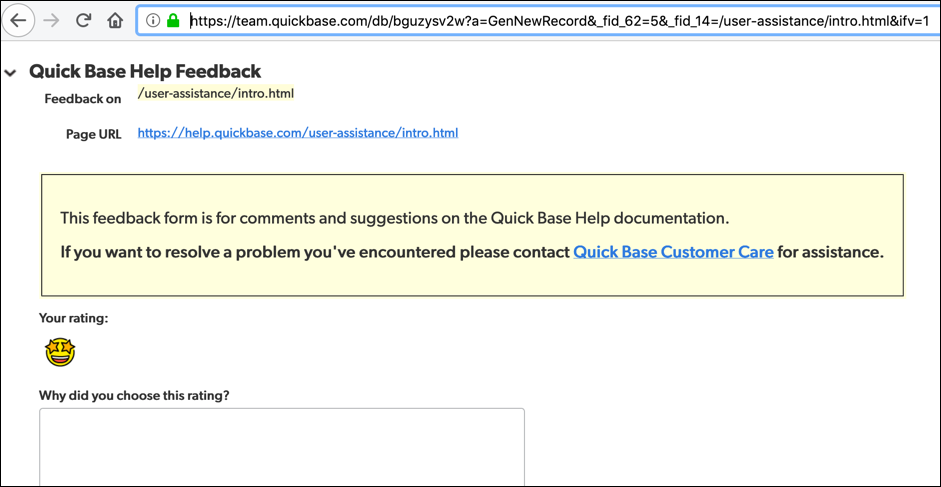Reload the page with the refresh icon
This screenshot has width=941, height=487.
pyautogui.click(x=84, y=20)
